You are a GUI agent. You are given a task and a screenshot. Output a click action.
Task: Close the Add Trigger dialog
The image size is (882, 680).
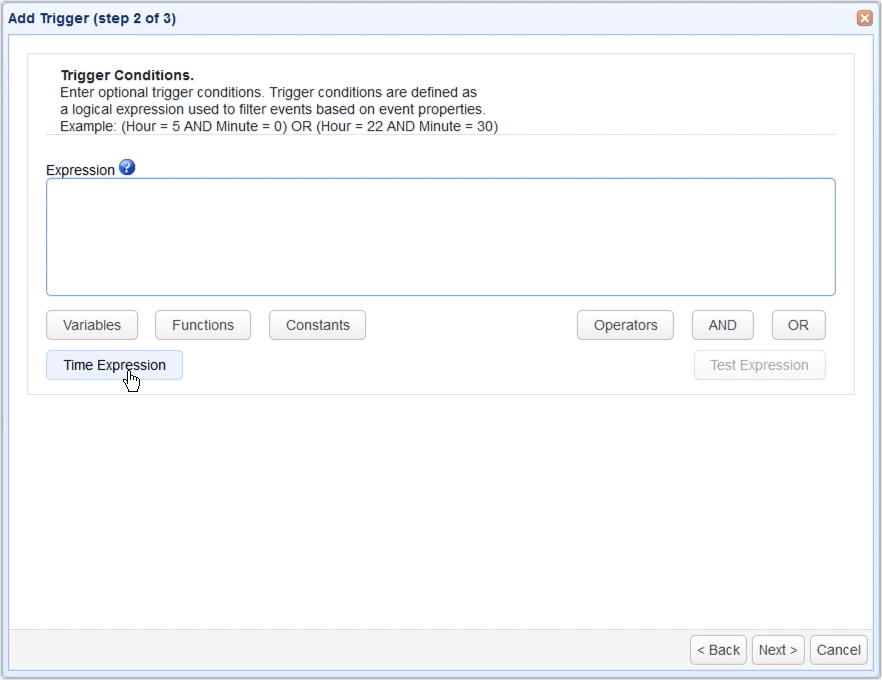tap(864, 18)
